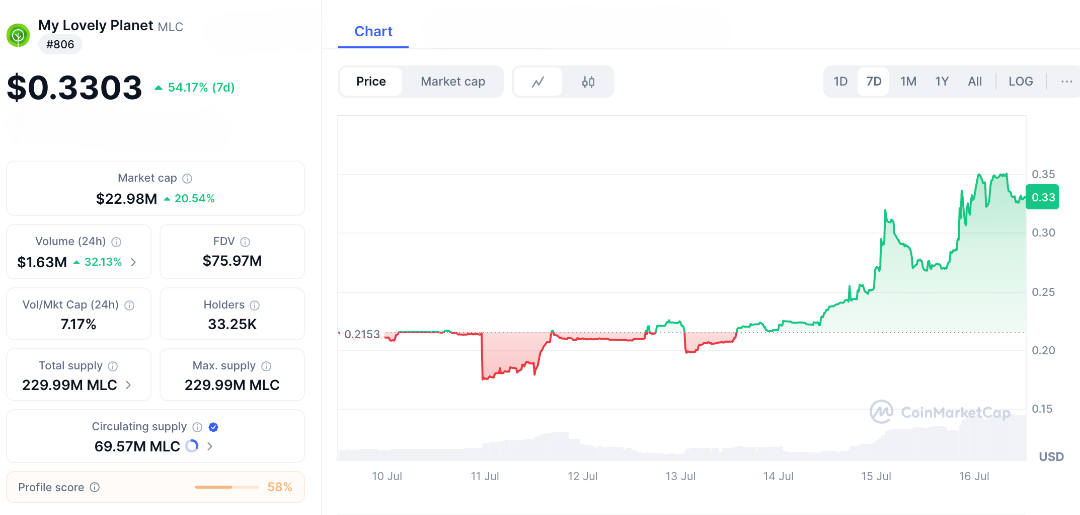
Task: Enable LOG scale on chart
Action: point(1021,82)
